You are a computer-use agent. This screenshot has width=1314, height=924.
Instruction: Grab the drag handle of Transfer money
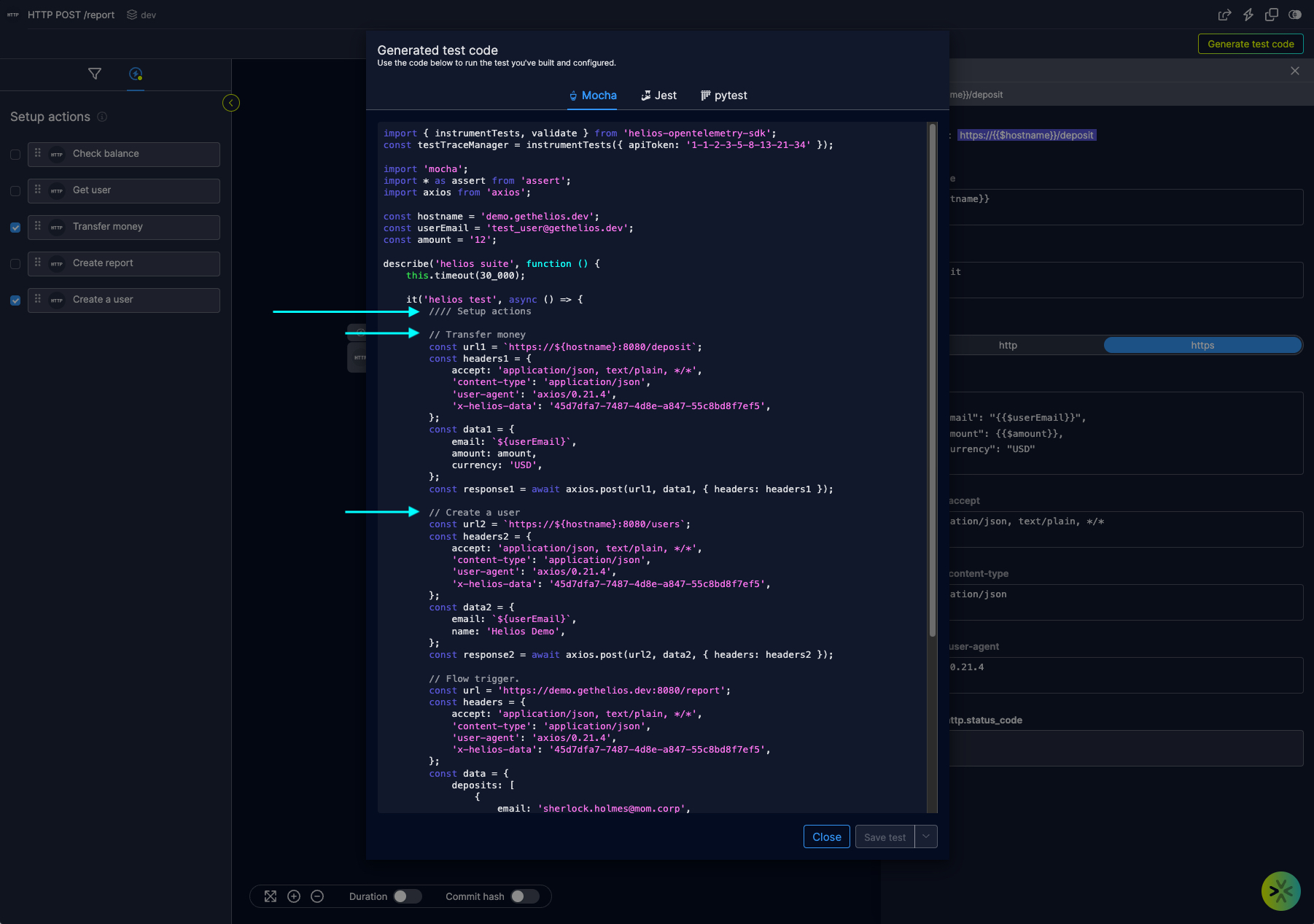pos(38,226)
